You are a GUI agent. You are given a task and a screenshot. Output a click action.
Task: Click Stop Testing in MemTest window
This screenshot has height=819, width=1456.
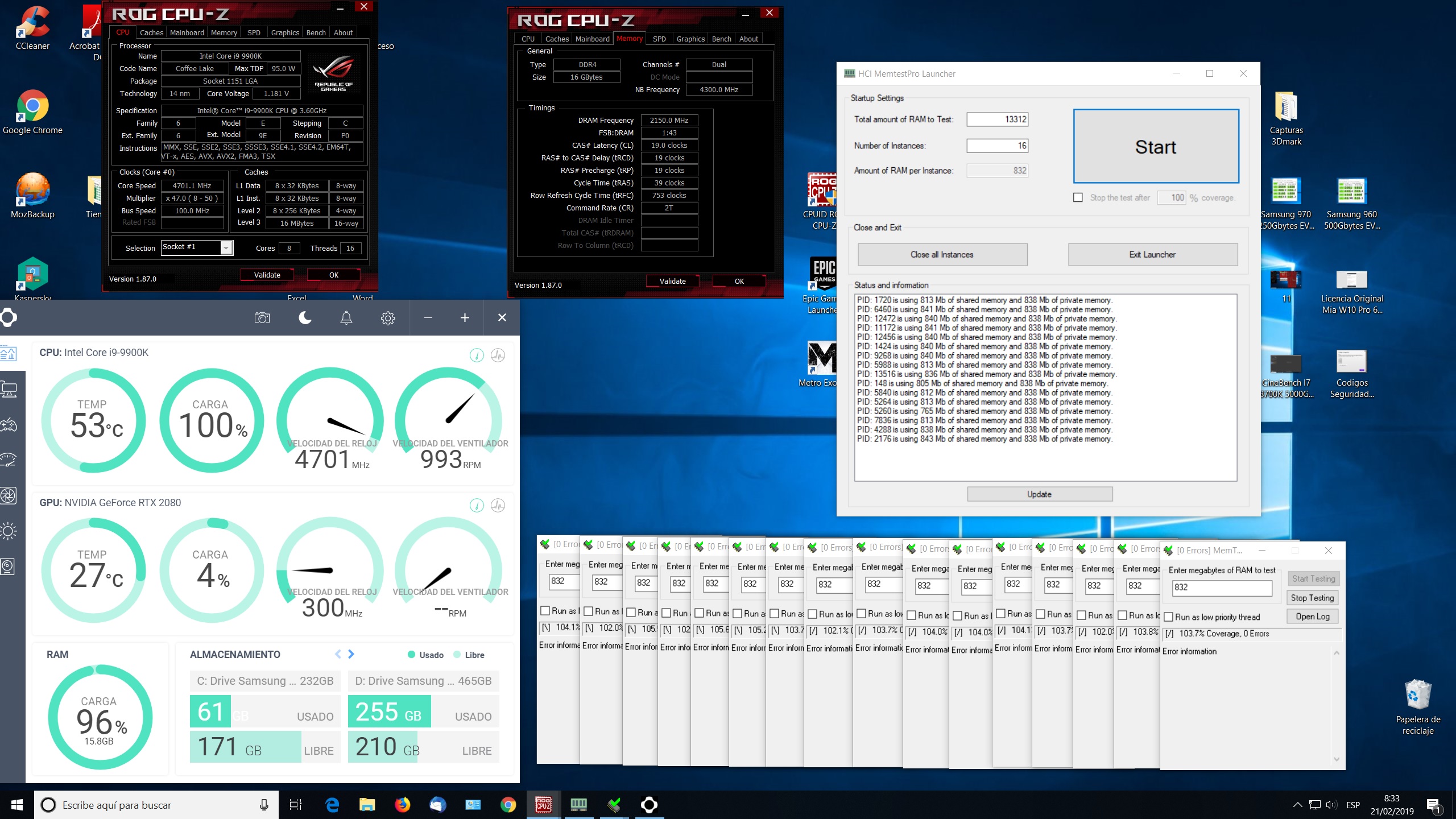click(1312, 598)
